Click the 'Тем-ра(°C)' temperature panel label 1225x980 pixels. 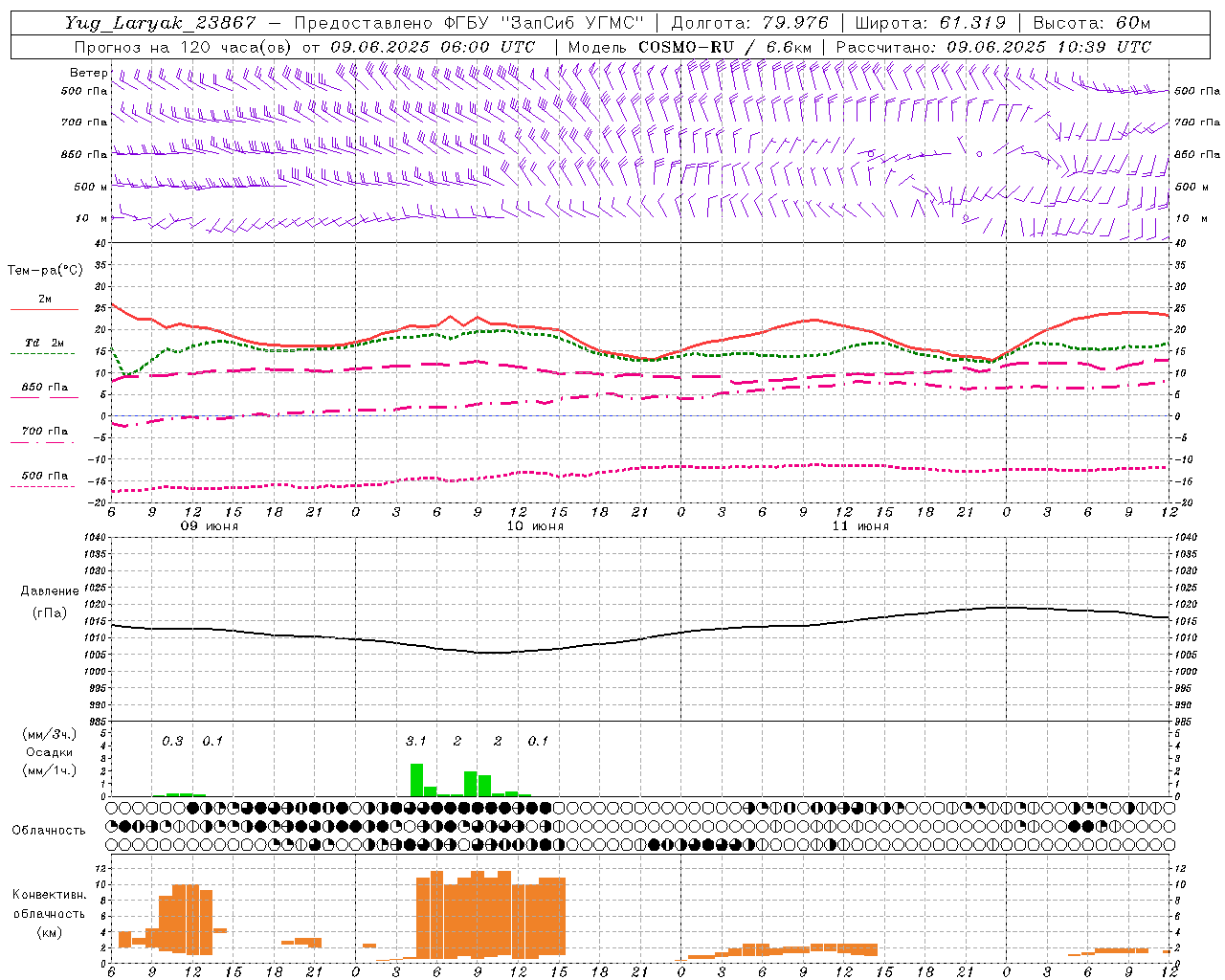coord(45,271)
